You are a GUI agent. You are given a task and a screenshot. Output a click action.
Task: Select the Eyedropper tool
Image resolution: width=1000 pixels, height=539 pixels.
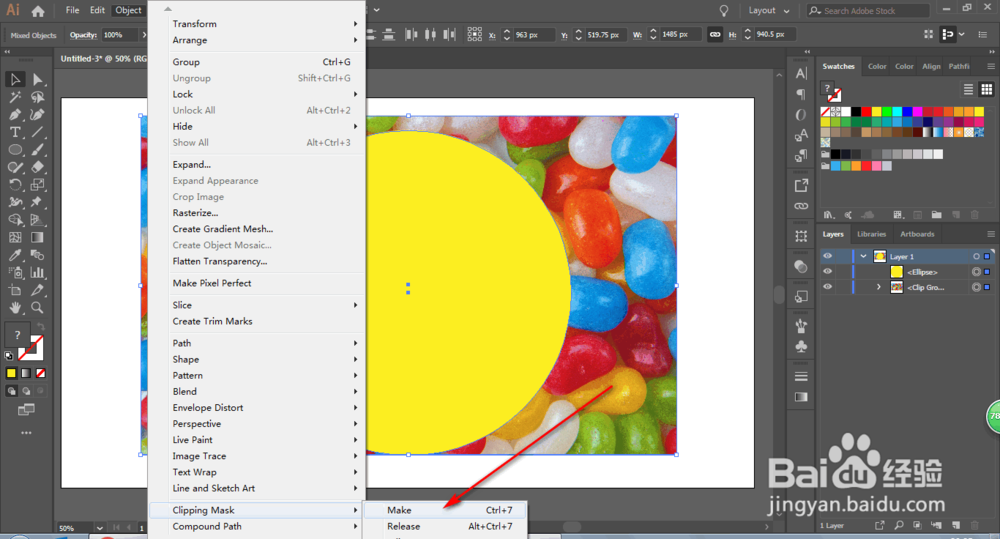click(15, 255)
